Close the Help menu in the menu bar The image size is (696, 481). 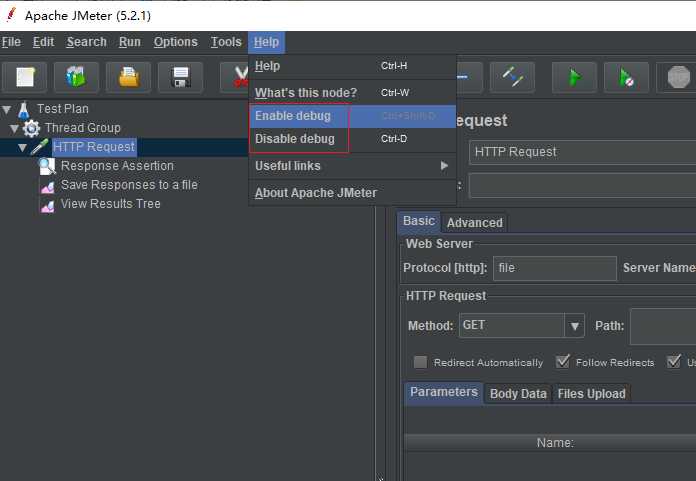[266, 42]
